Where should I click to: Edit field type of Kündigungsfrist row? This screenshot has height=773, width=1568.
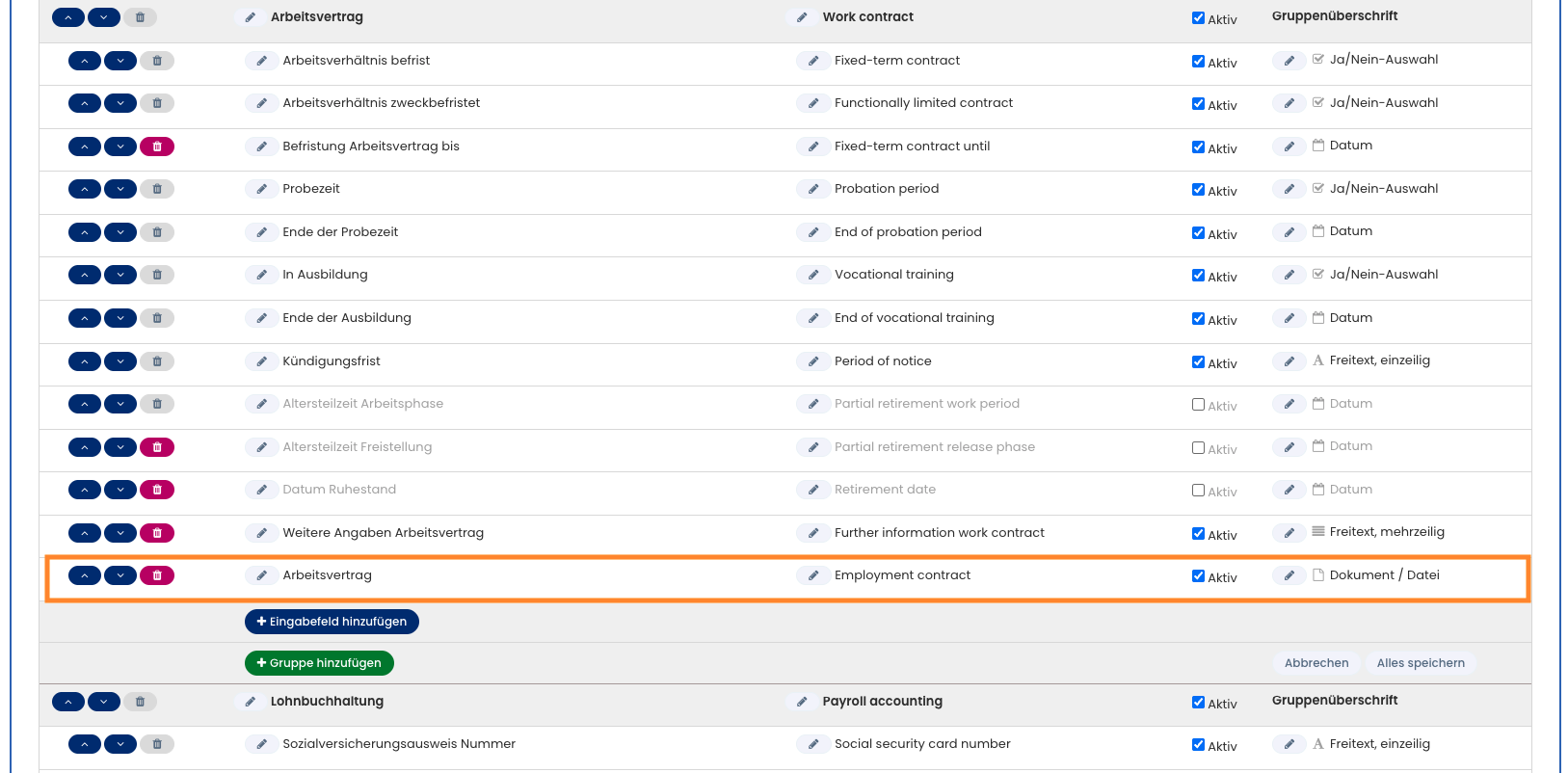pyautogui.click(x=1289, y=361)
